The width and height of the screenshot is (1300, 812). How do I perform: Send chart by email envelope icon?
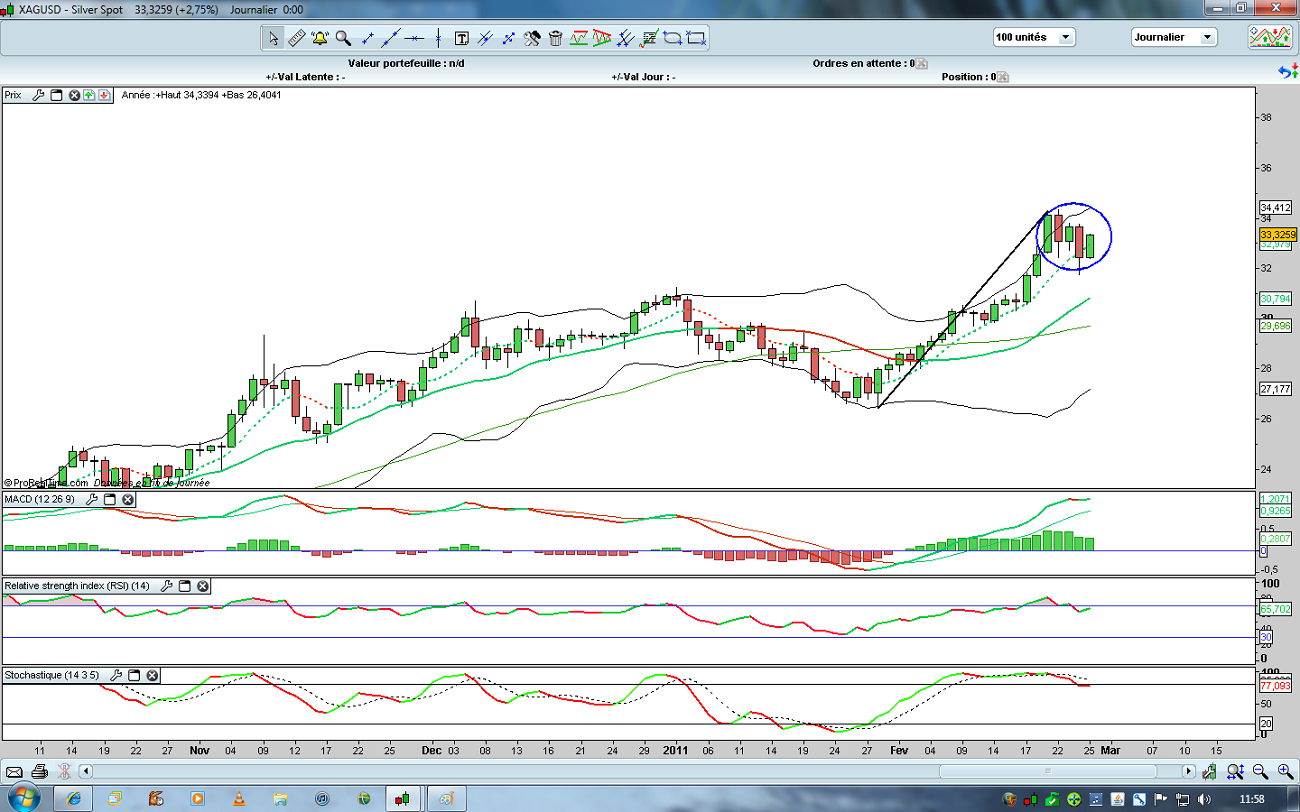pyautogui.click(x=14, y=771)
